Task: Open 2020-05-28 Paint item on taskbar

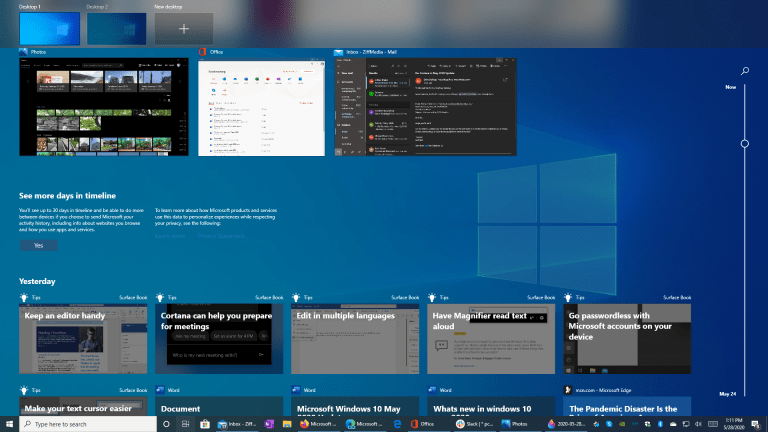Action: point(566,424)
